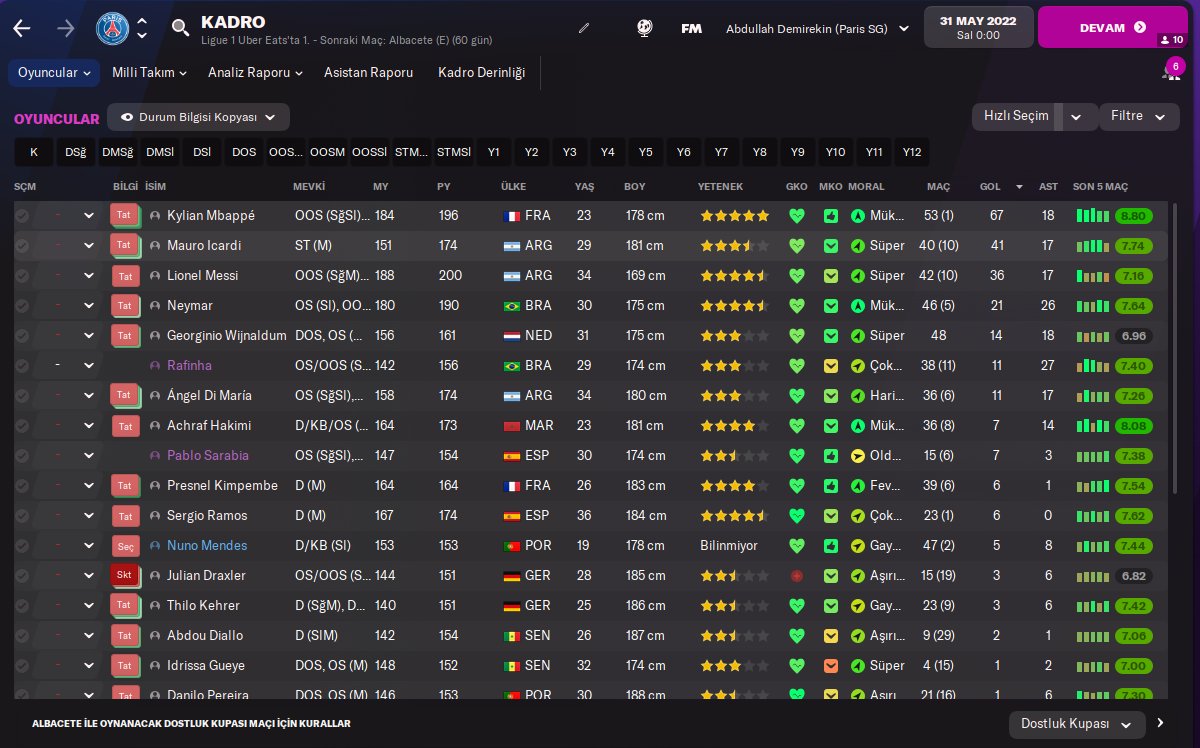
Task: Click Julian Draxler's red injury icon
Action: [x=796, y=576]
